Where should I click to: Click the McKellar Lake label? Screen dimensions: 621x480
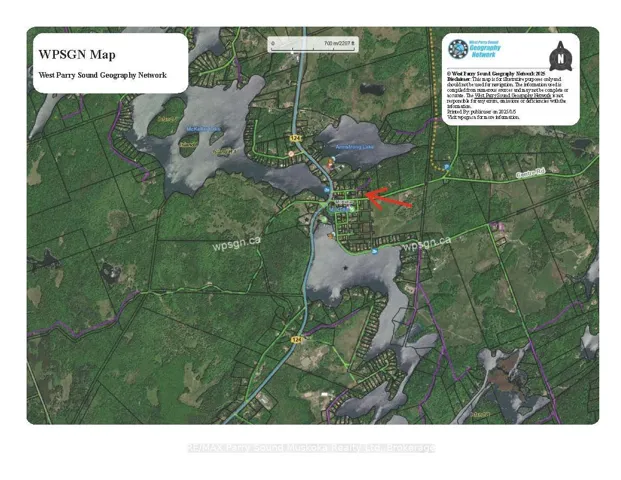[207, 129]
